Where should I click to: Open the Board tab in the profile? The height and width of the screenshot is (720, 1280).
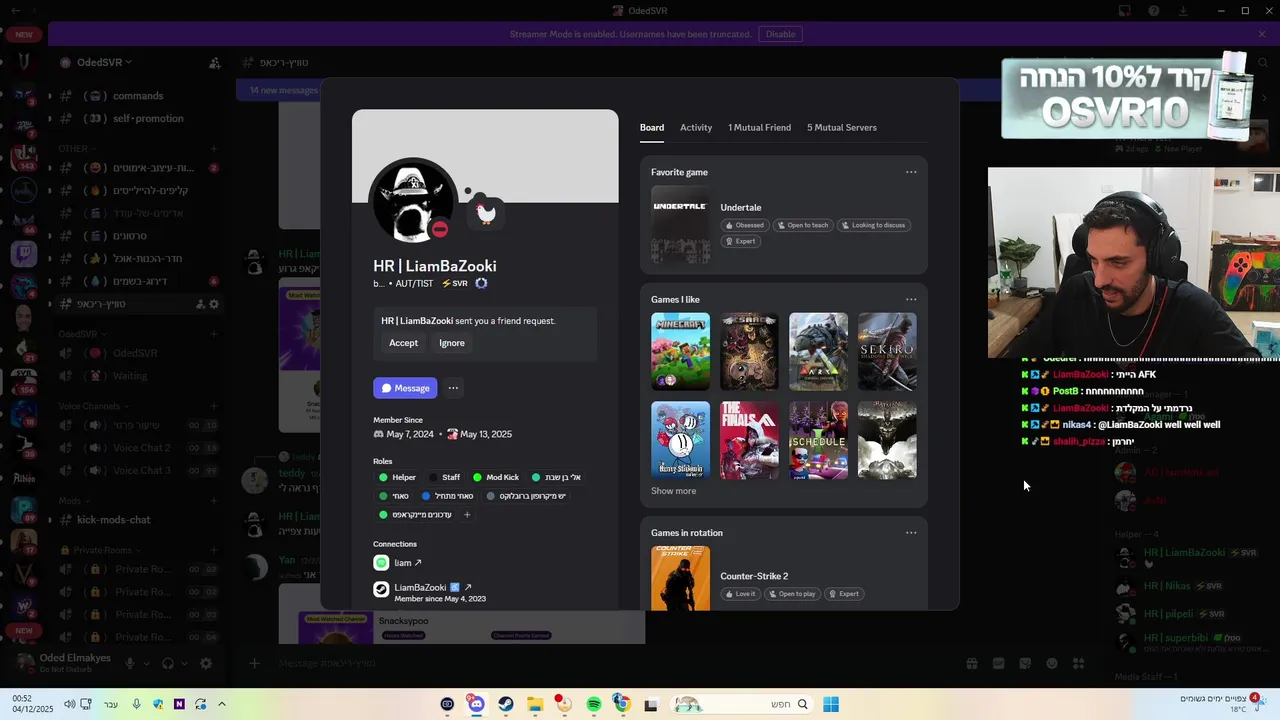click(652, 127)
